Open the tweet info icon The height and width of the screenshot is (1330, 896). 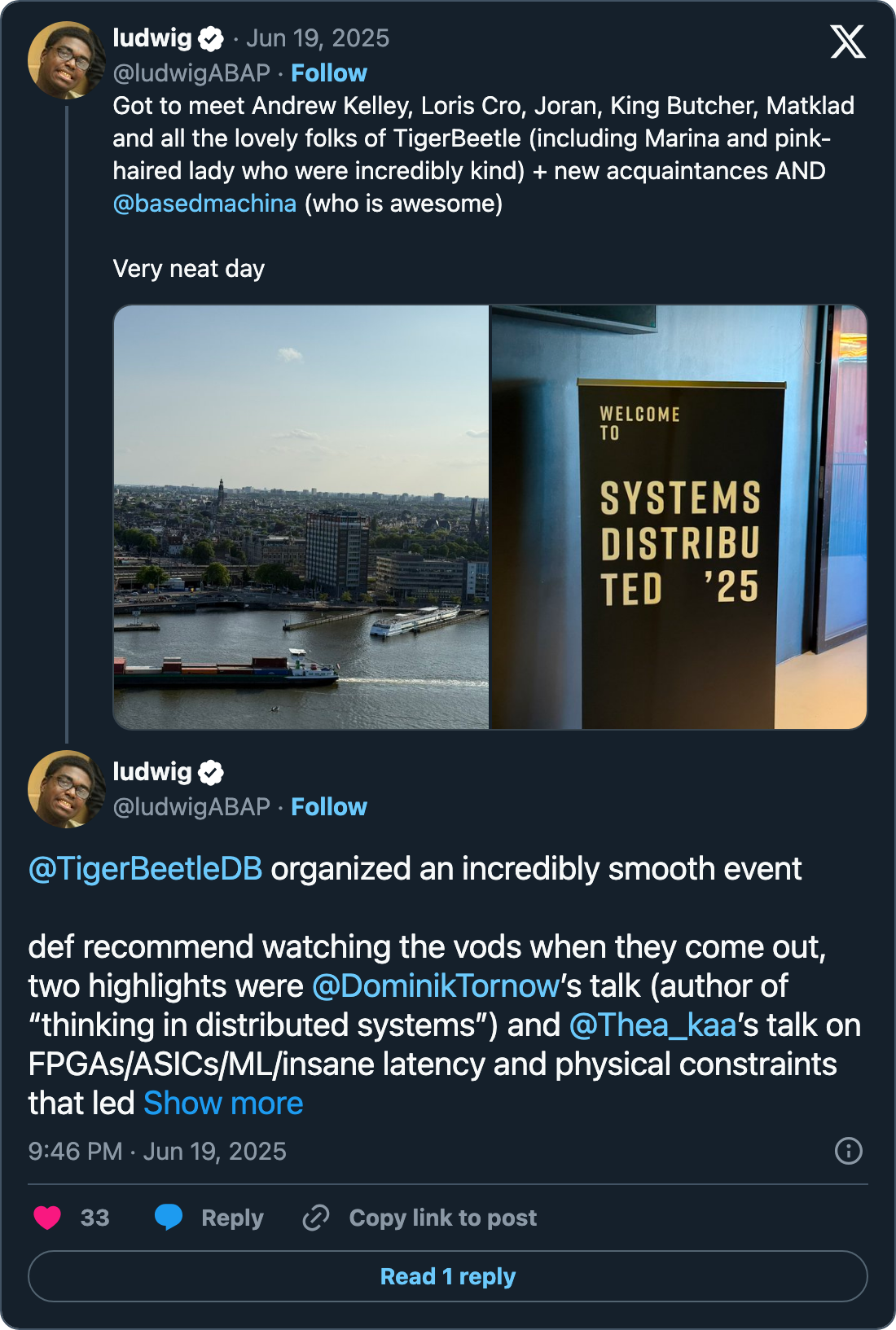848,1151
